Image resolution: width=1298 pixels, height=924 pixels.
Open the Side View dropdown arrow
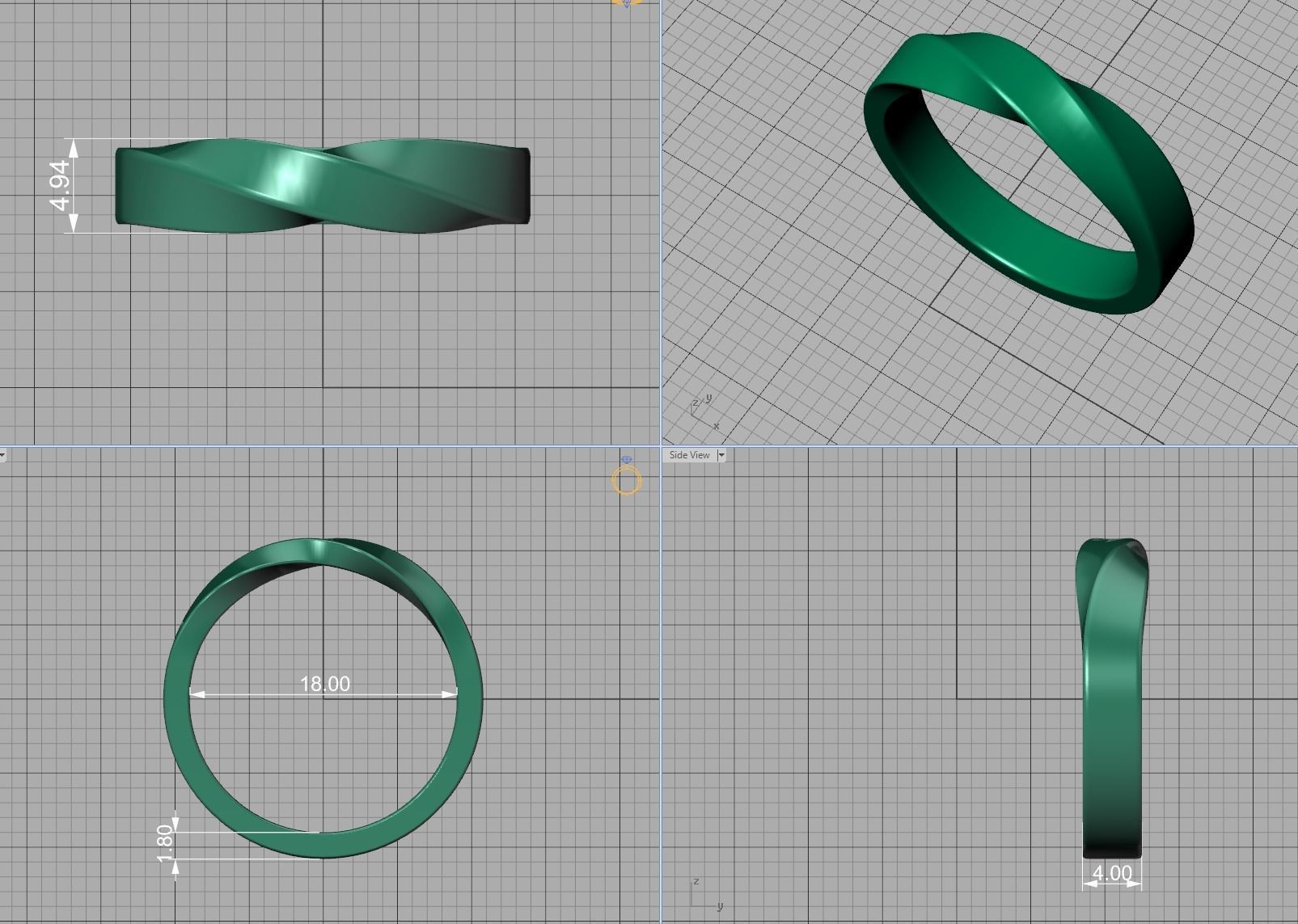click(x=721, y=455)
